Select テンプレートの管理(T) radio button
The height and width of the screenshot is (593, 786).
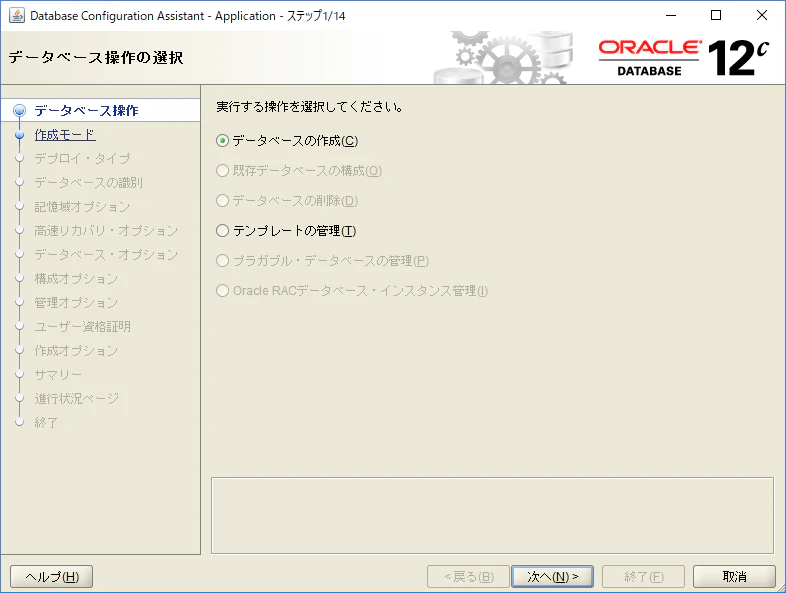[286, 231]
